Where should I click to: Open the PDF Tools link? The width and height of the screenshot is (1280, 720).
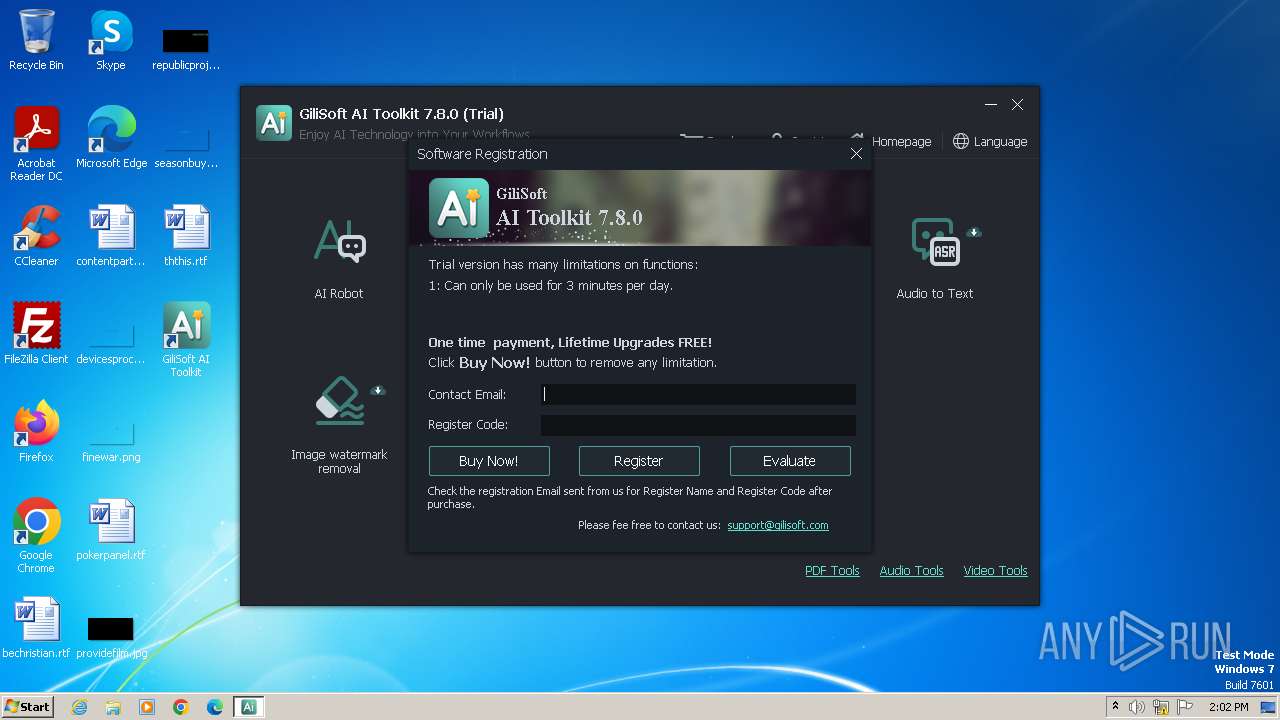832,571
